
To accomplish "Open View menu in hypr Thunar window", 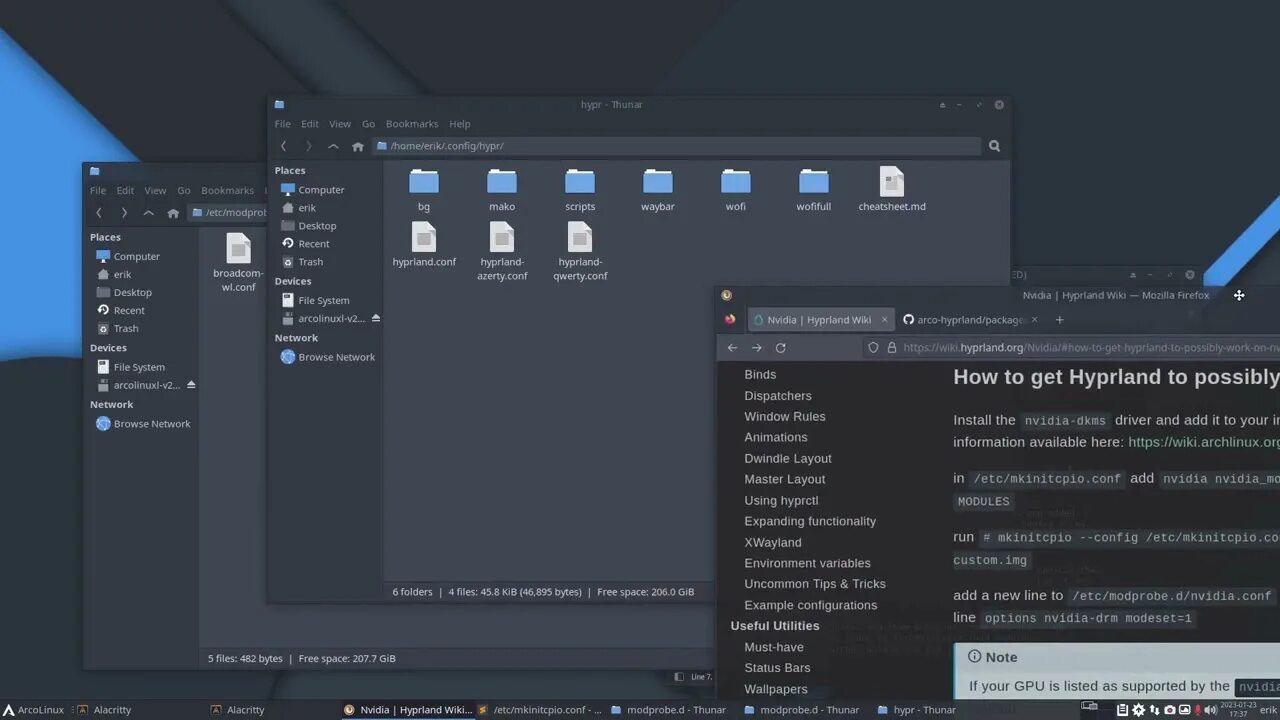I will [x=340, y=124].
